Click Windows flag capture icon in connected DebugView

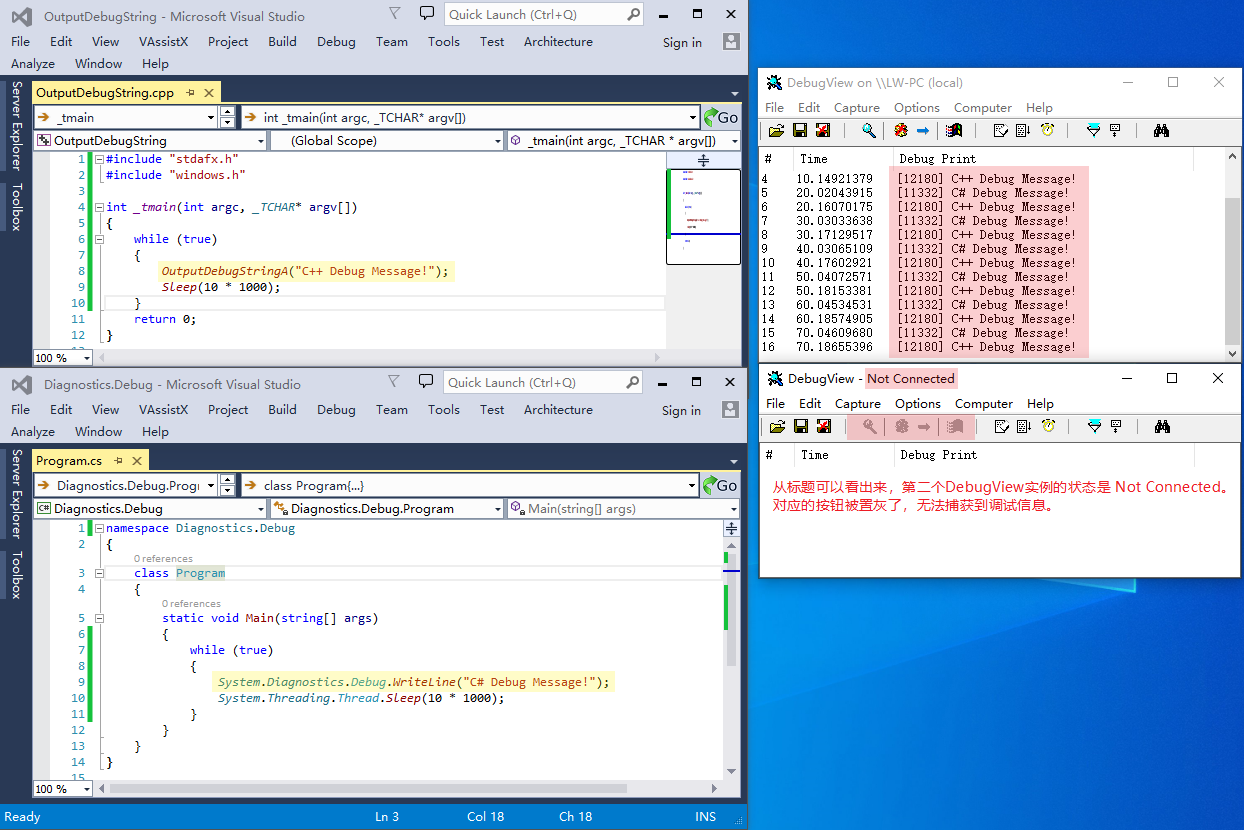tap(954, 131)
